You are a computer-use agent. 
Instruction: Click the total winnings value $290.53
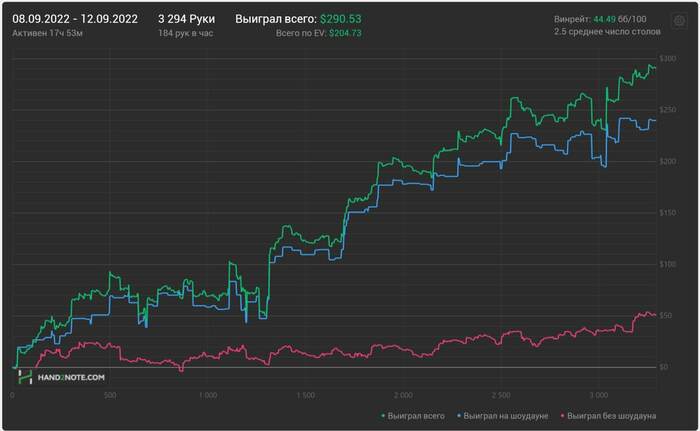[x=341, y=19]
